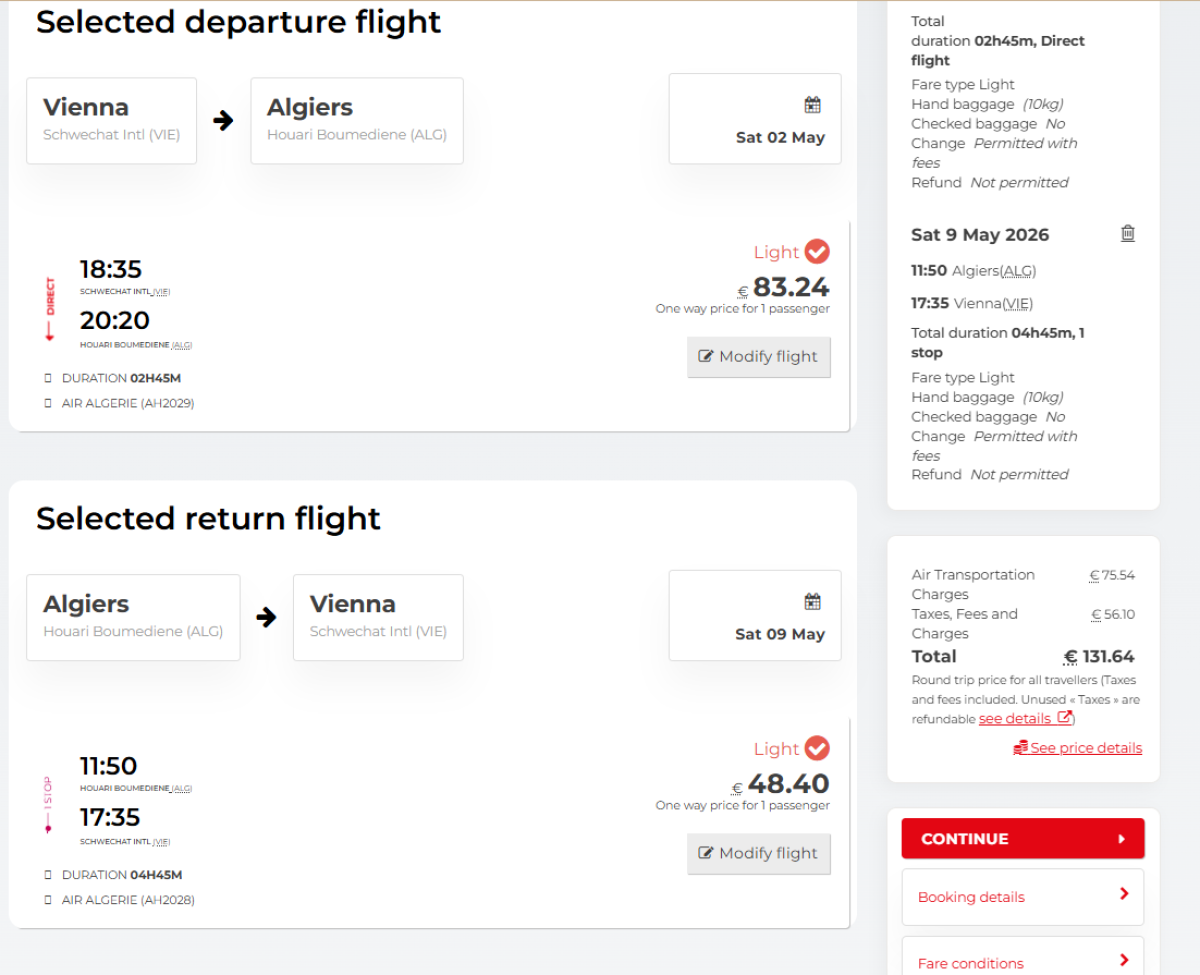Click the 1 STOP indicator on return flight
Image resolution: width=1200 pixels, height=975 pixels.
tap(47, 805)
